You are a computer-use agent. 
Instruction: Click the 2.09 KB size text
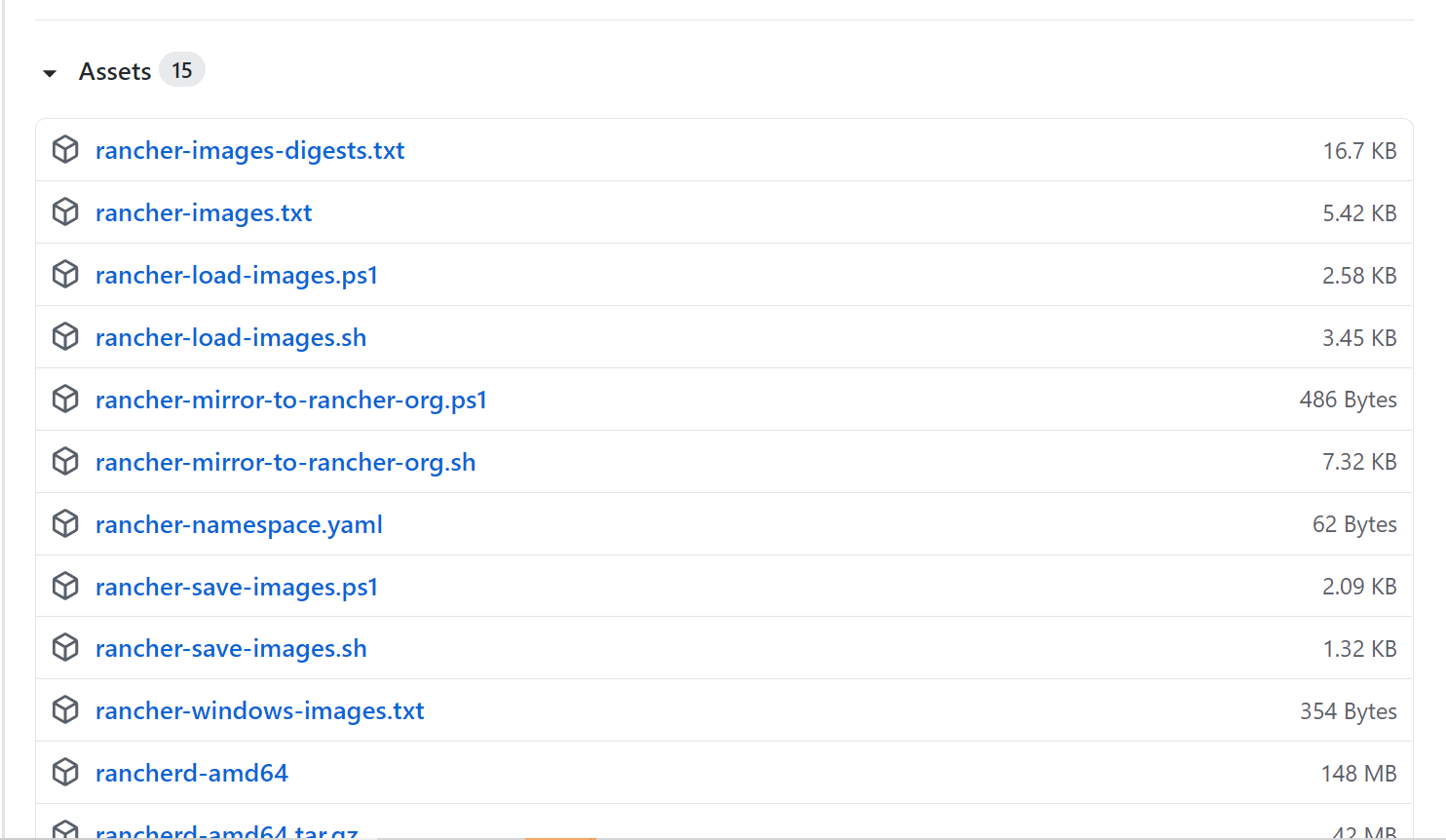click(x=1359, y=587)
